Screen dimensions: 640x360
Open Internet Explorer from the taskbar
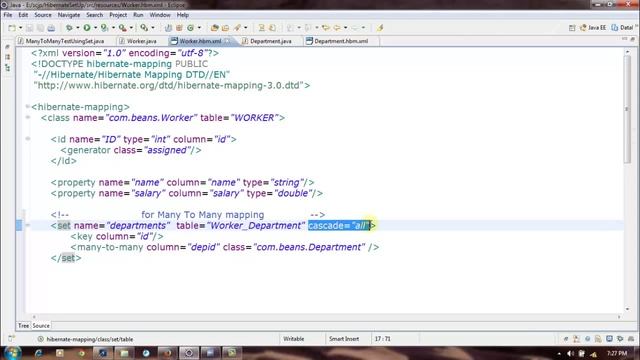39,353
